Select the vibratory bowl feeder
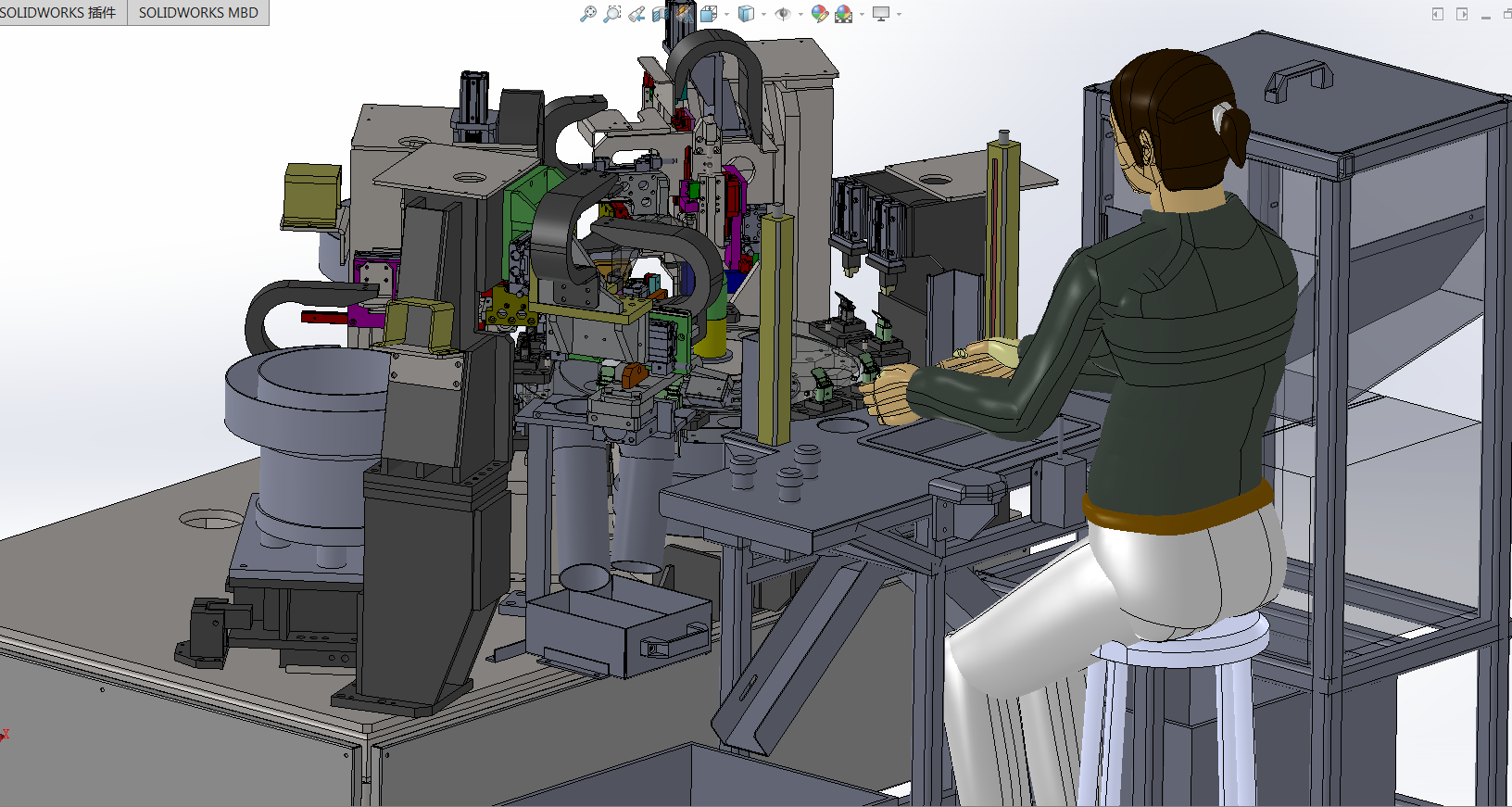The width and height of the screenshot is (1512, 807). 310,445
